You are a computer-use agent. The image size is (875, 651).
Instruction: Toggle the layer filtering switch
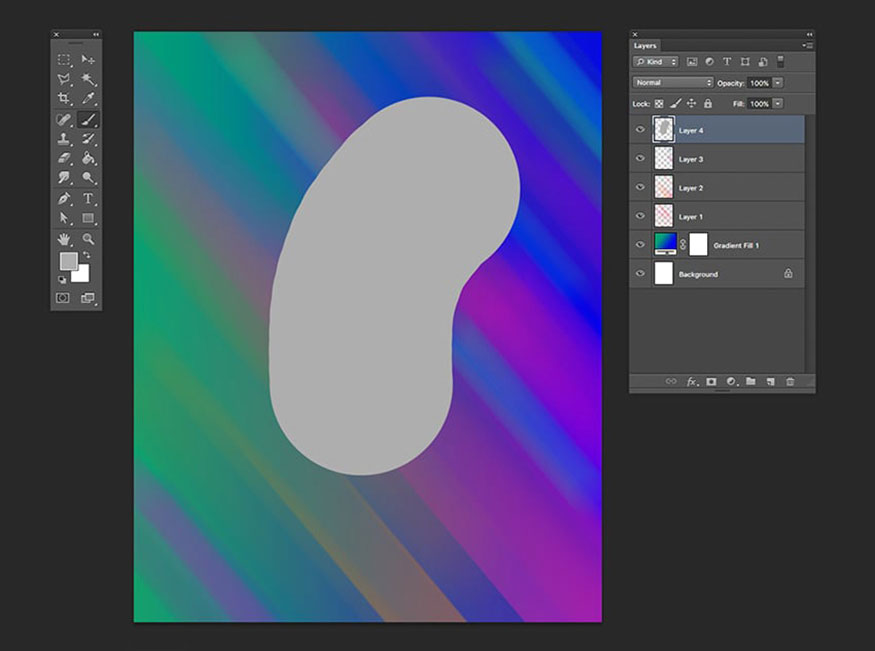pos(781,61)
